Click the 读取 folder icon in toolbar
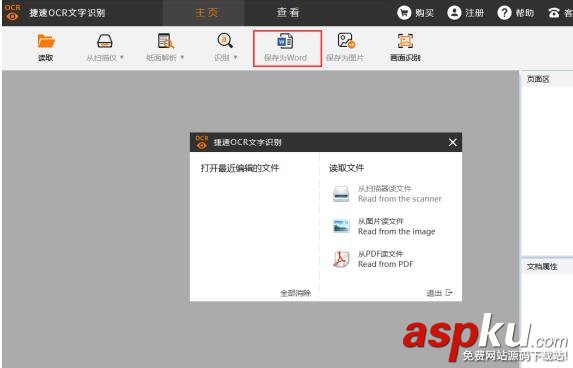The height and width of the screenshot is (368, 573). tap(46, 41)
